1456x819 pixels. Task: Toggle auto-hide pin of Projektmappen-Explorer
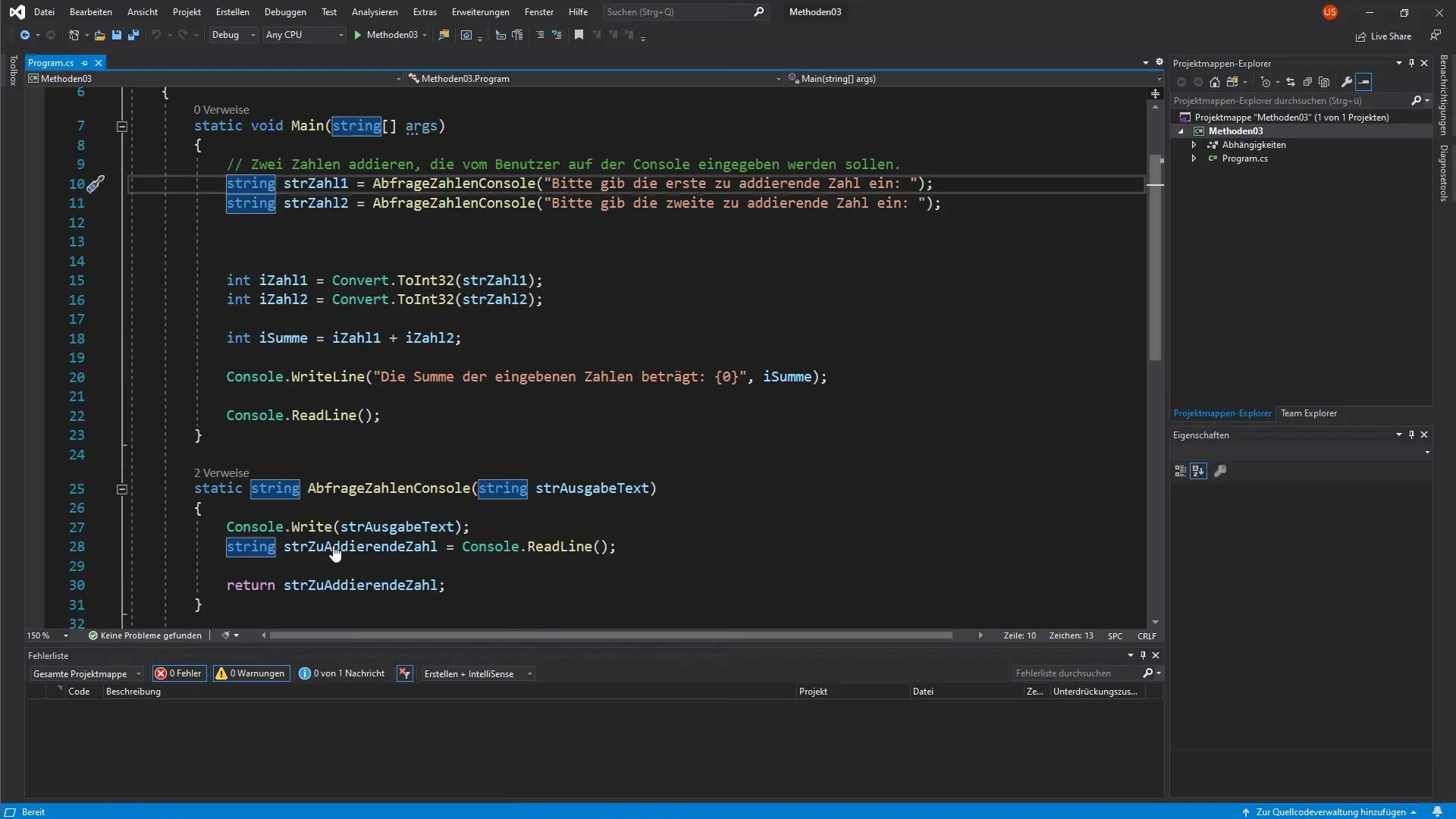click(x=1411, y=63)
